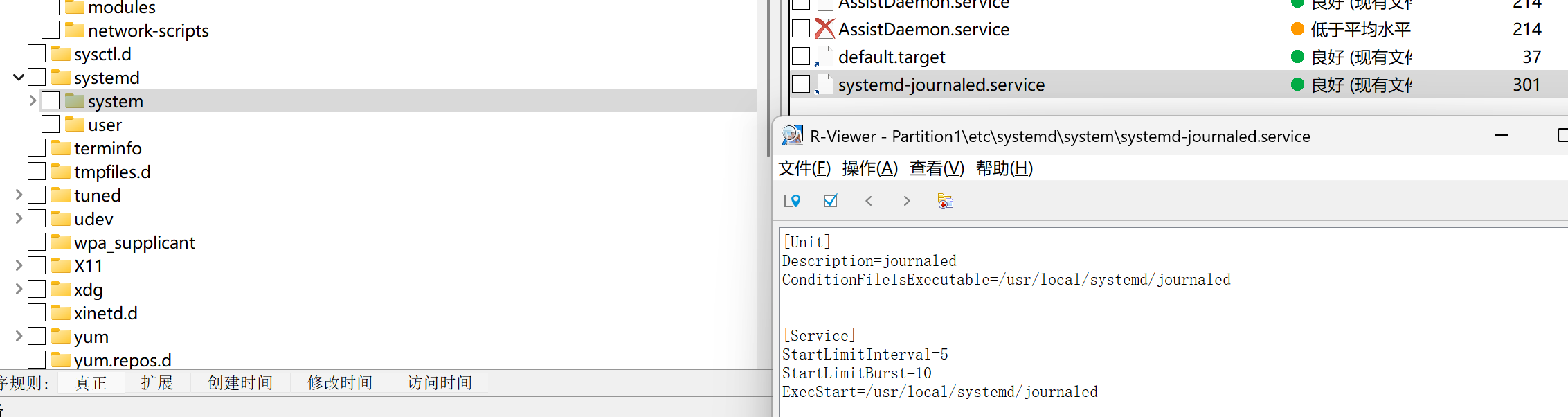Tick the checkbox next to network-scripts folder
Image resolution: width=1568 pixels, height=417 pixels.
(x=51, y=30)
